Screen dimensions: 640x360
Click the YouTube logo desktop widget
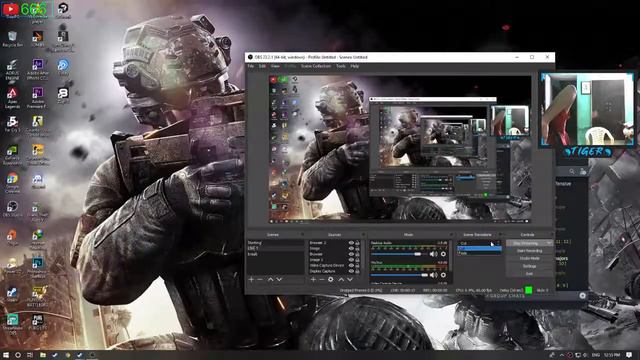[10, 9]
